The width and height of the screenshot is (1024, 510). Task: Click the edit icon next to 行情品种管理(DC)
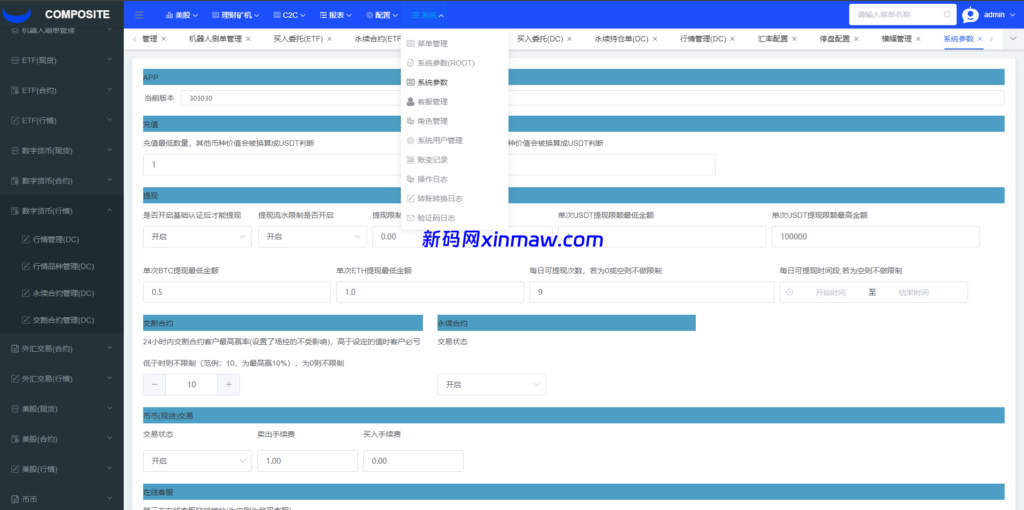pos(26,266)
